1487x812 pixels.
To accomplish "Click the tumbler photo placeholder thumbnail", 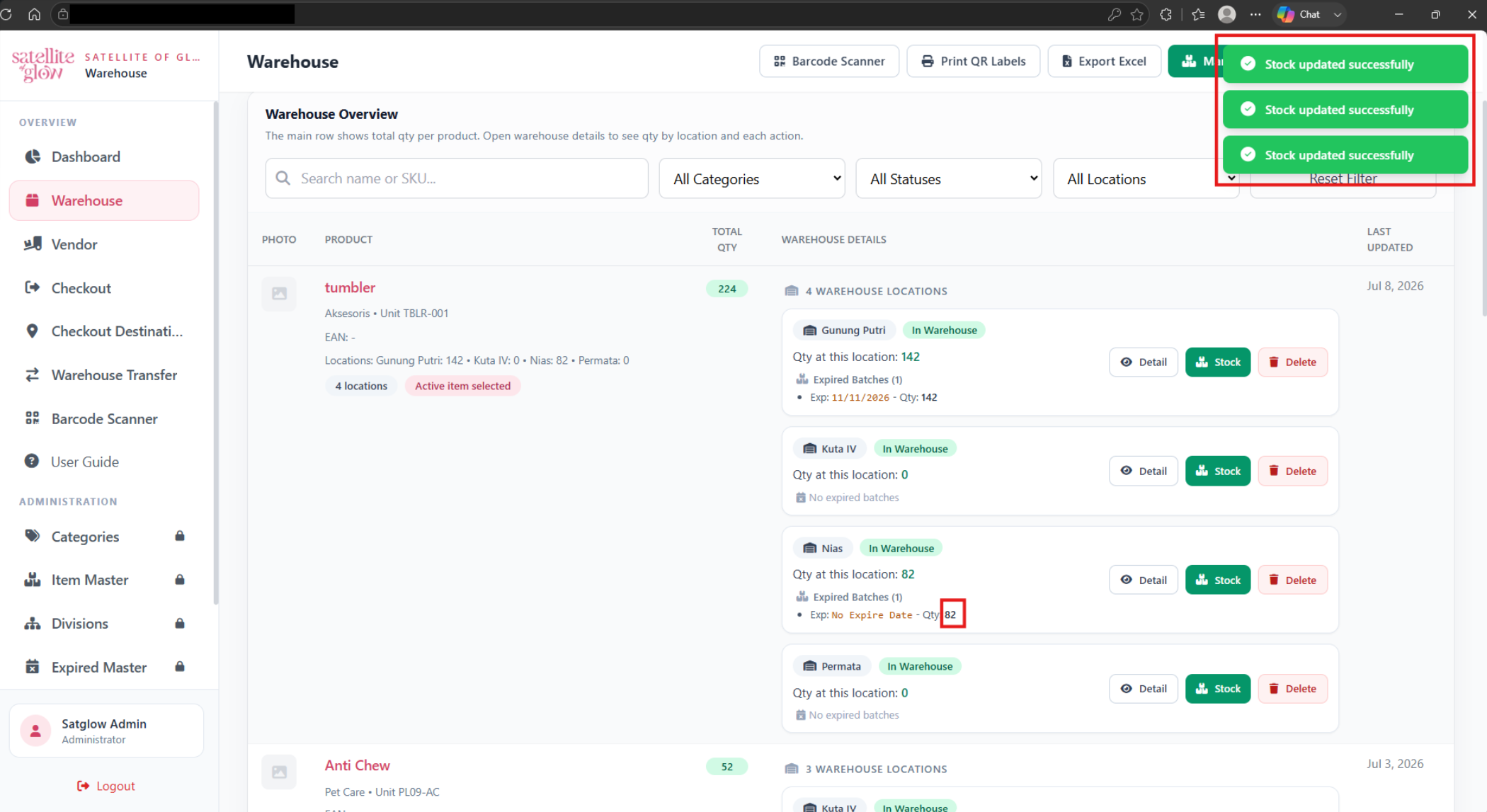I will click(x=279, y=293).
